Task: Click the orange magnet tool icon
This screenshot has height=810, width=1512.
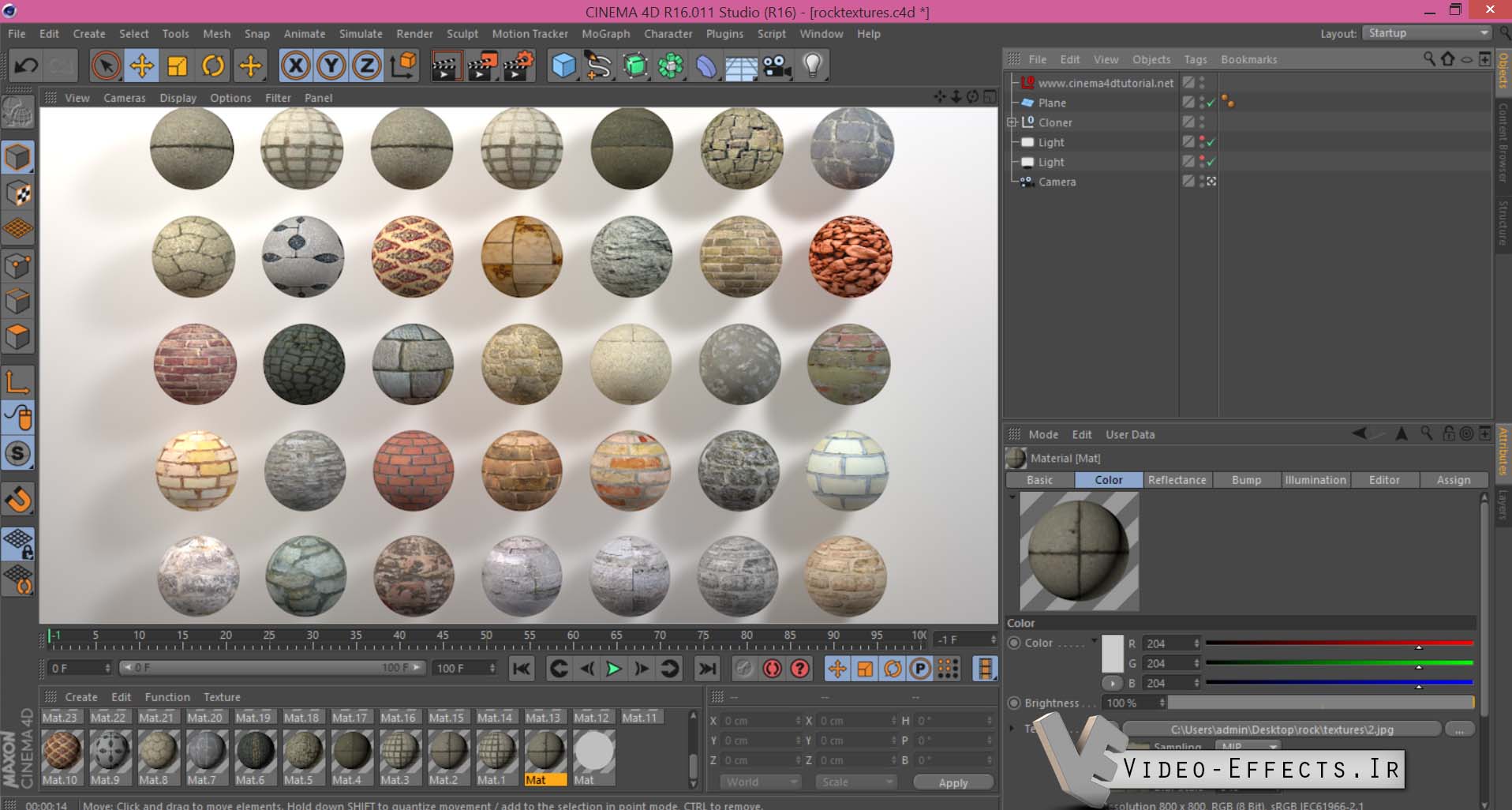Action: (x=17, y=499)
